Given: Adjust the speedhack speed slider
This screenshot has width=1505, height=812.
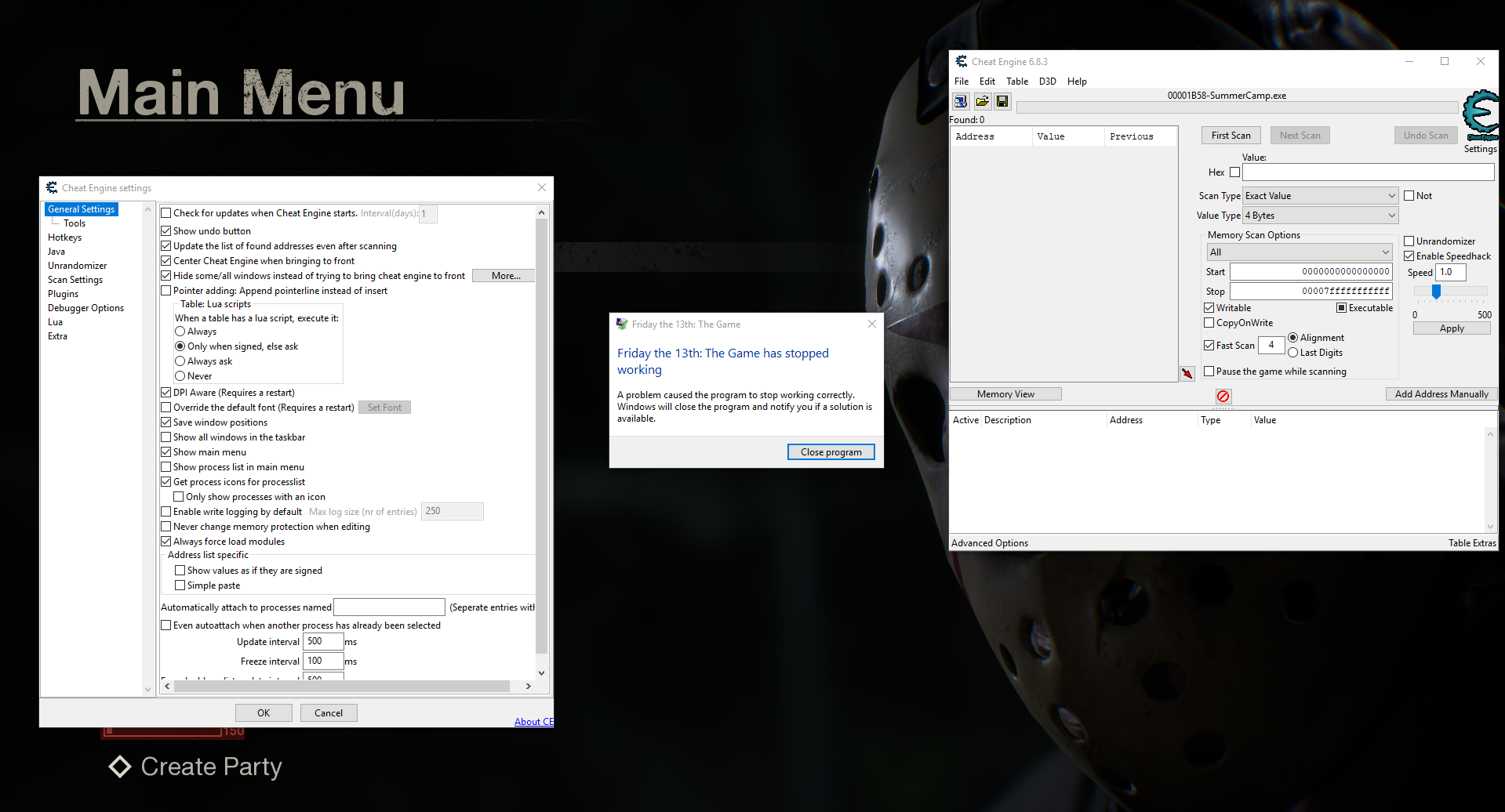Looking at the screenshot, I should [1437, 290].
